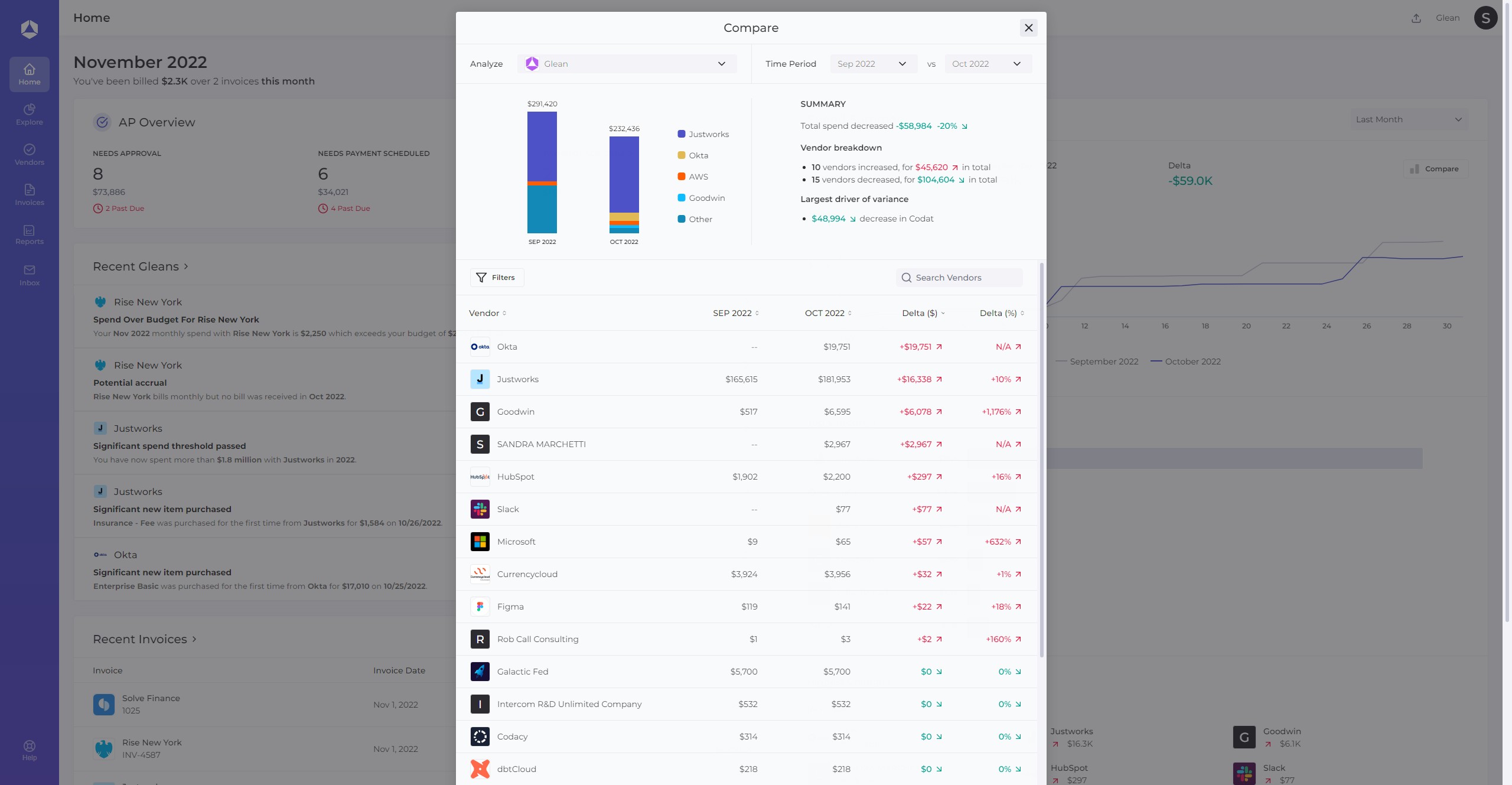This screenshot has height=785, width=1512.
Task: Open the Sep 2022 time period dropdown
Action: coord(873,64)
